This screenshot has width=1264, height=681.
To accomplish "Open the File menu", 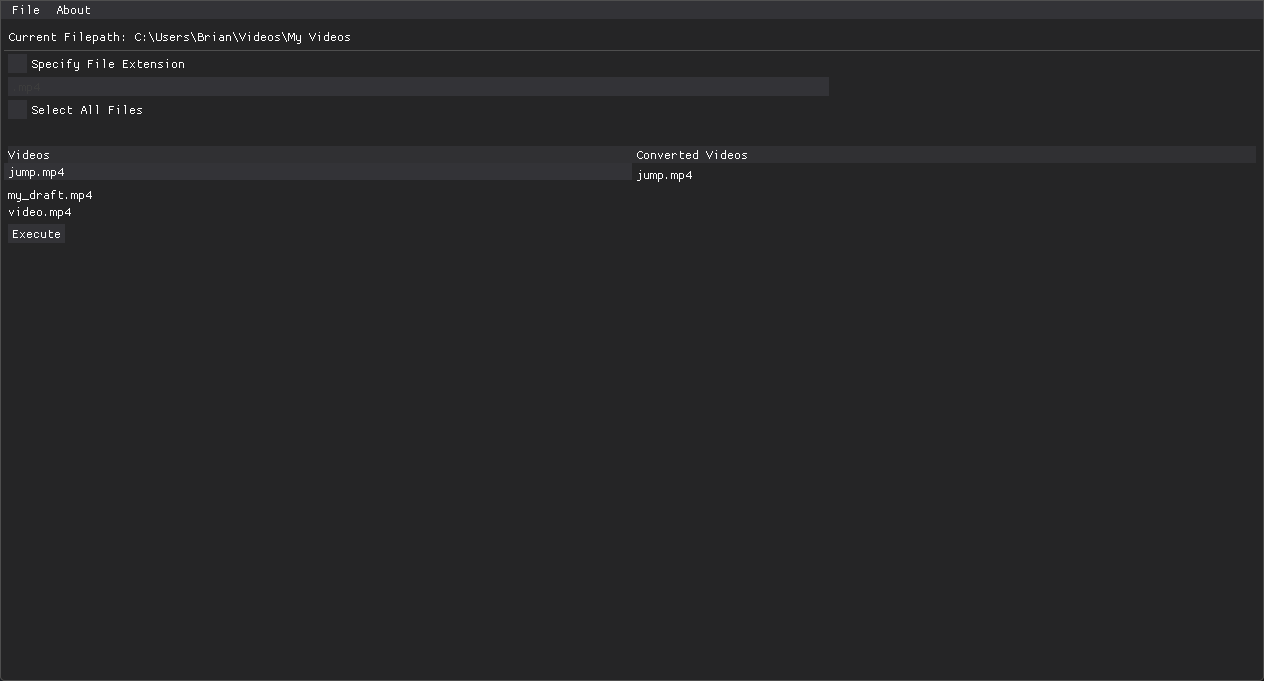I will tap(26, 10).
